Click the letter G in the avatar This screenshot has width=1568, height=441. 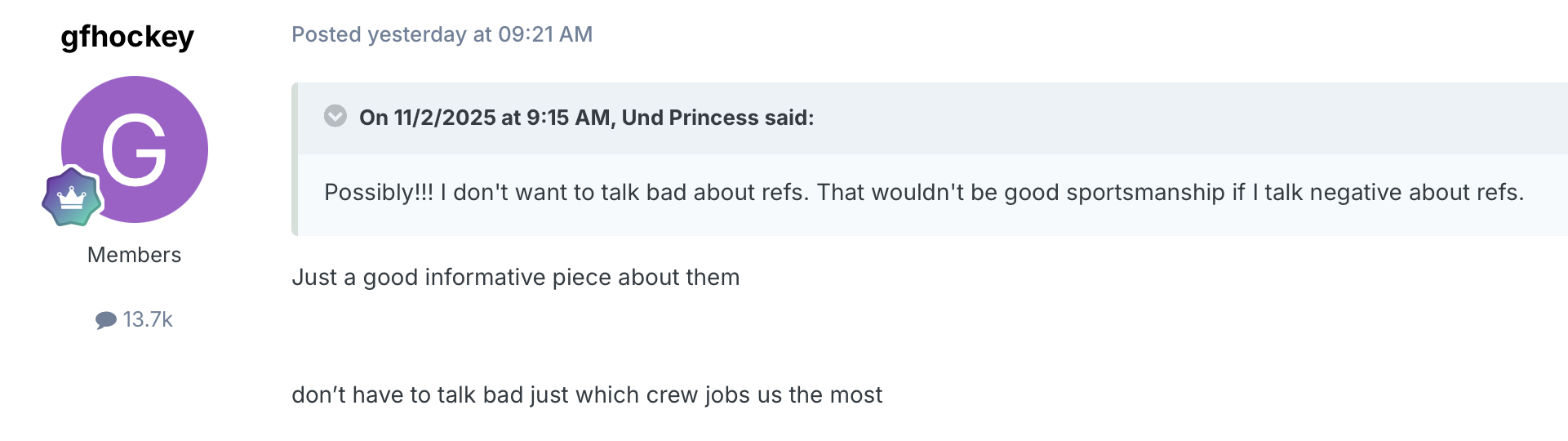pyautogui.click(x=135, y=150)
